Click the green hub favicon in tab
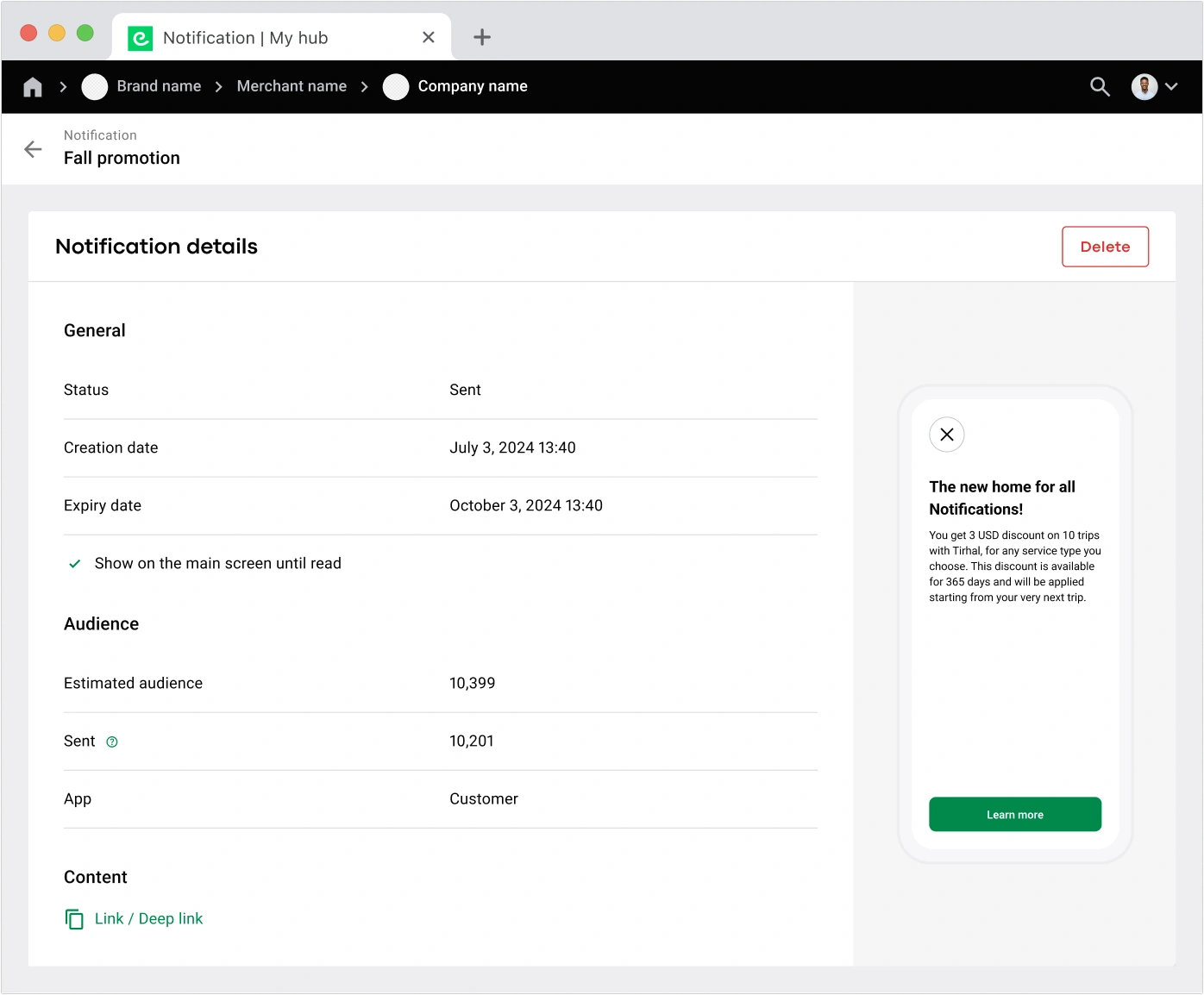This screenshot has width=1204, height=995. (140, 38)
